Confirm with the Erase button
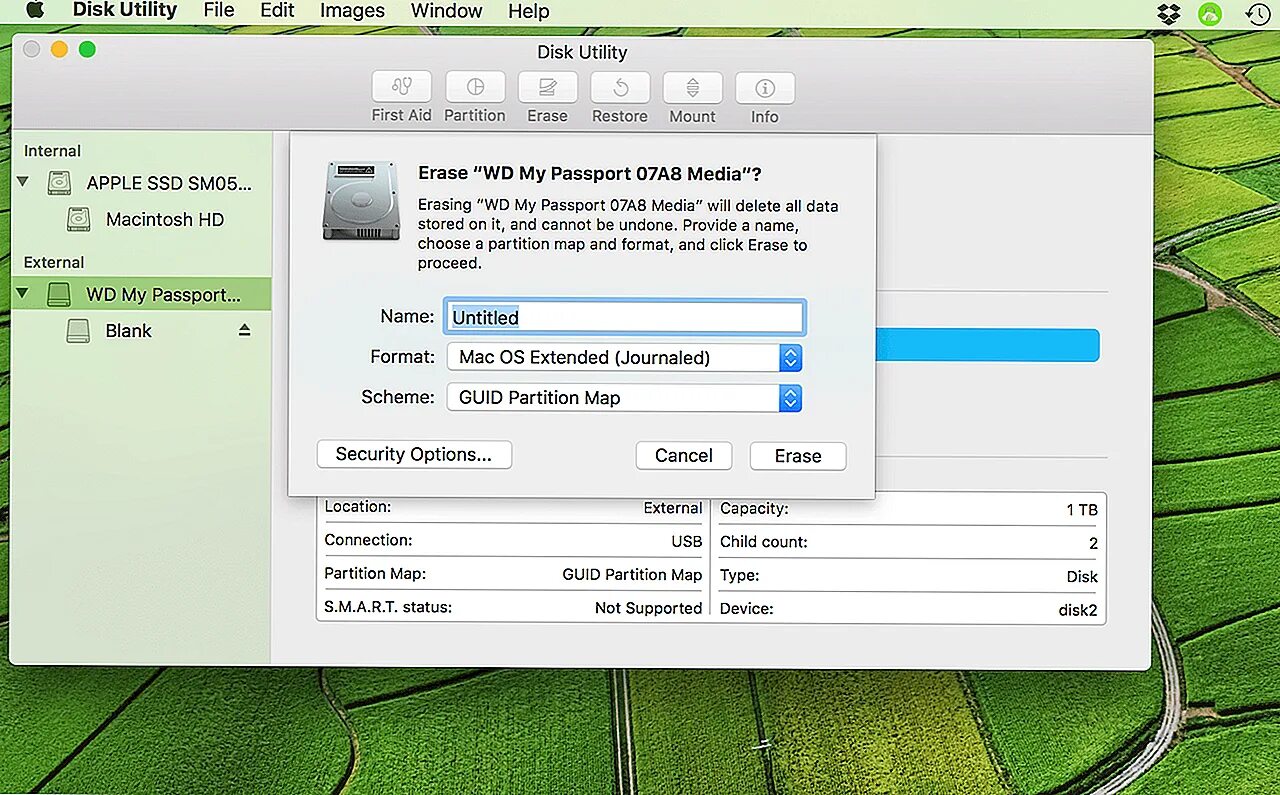The image size is (1280, 795). point(798,456)
